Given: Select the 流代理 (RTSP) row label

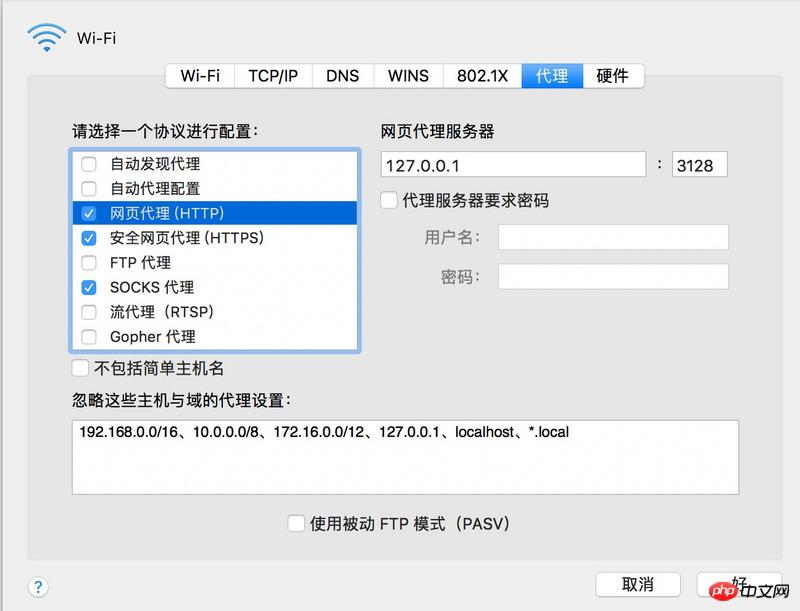Looking at the screenshot, I should click(162, 312).
